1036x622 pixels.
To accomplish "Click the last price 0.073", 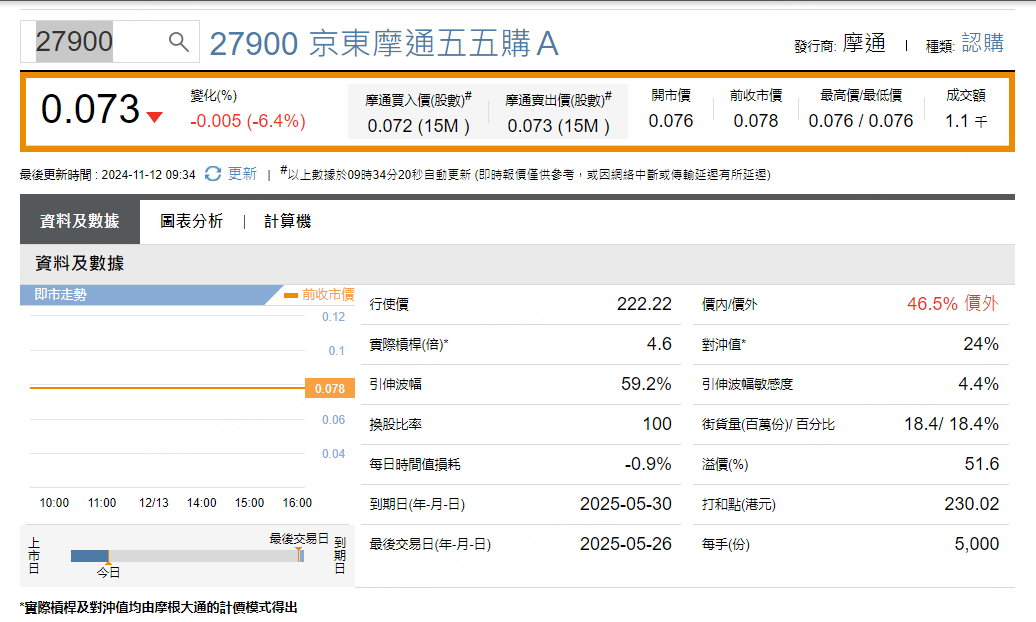I will (91, 109).
